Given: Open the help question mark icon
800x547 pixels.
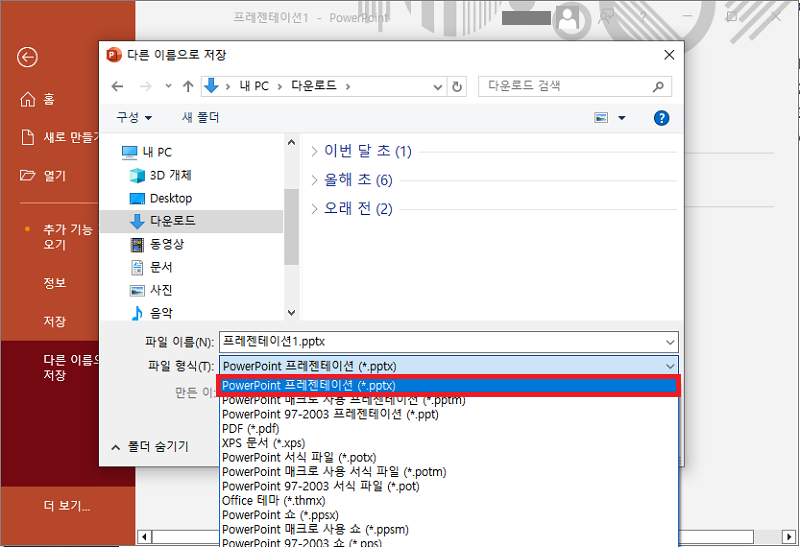Looking at the screenshot, I should pyautogui.click(x=661, y=118).
